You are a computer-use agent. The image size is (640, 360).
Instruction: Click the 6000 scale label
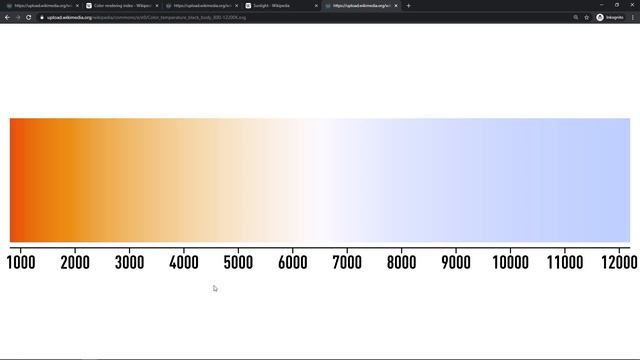pyautogui.click(x=293, y=262)
